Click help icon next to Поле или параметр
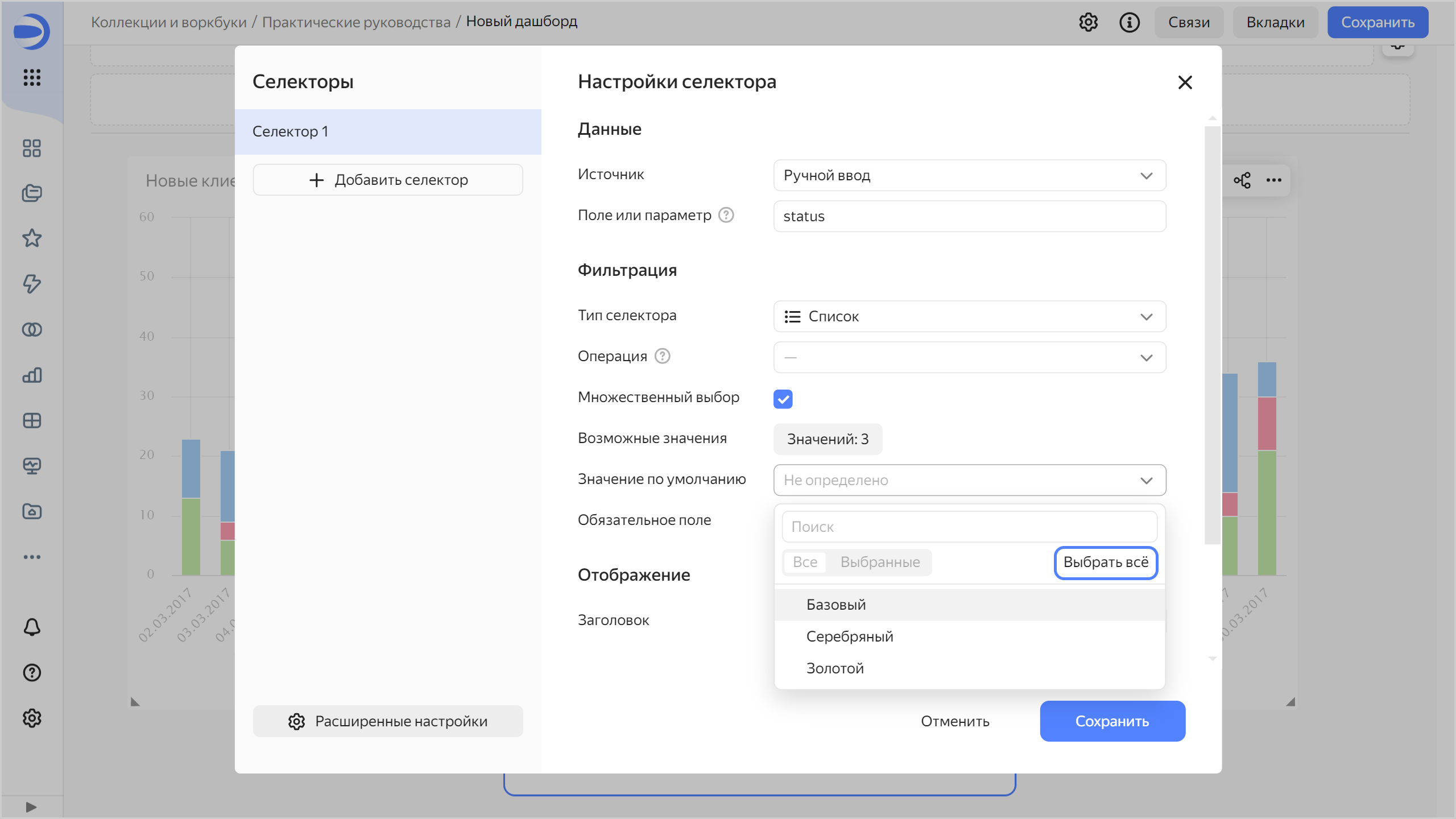Viewport: 1456px width, 819px height. 726,215
